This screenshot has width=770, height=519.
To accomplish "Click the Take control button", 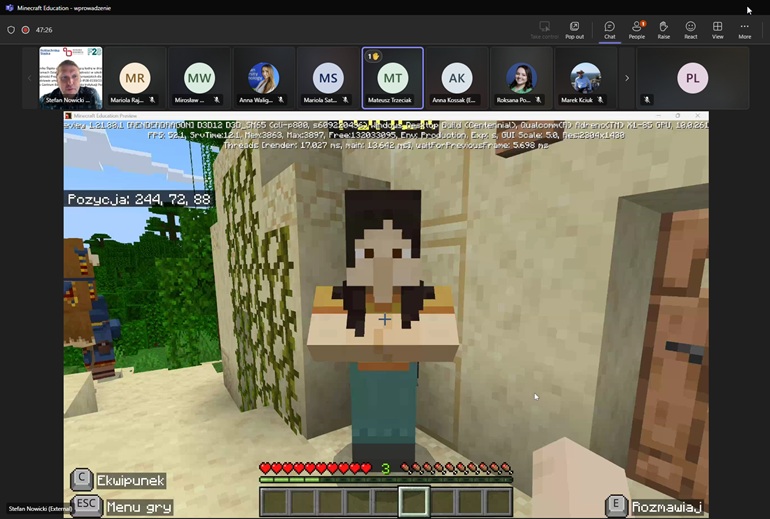I will pyautogui.click(x=544, y=30).
